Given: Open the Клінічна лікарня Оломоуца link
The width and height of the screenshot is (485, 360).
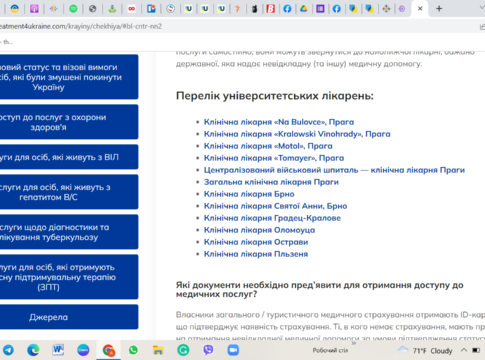Looking at the screenshot, I should tap(259, 230).
